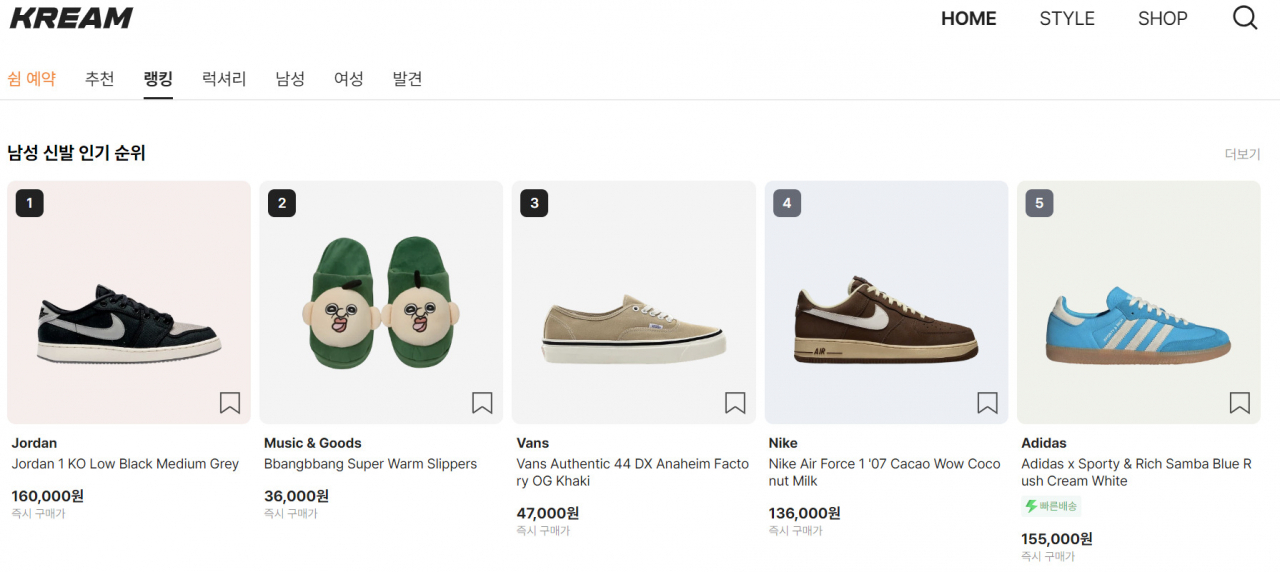Click the rank 3 badge

534,203
